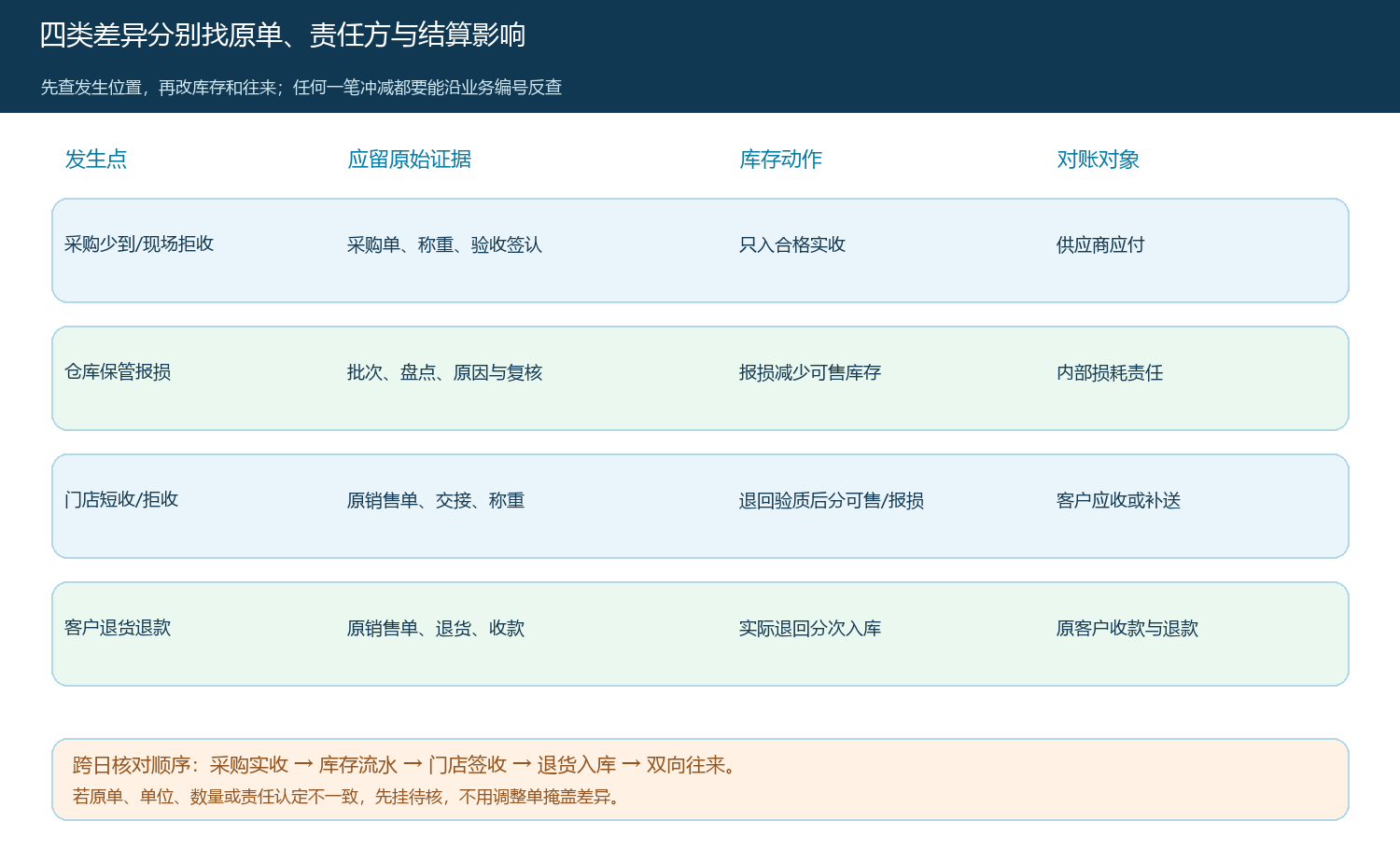1400x849 pixels.
Task: Click the 原客户收款与退款 cell
Action: (x=1127, y=629)
